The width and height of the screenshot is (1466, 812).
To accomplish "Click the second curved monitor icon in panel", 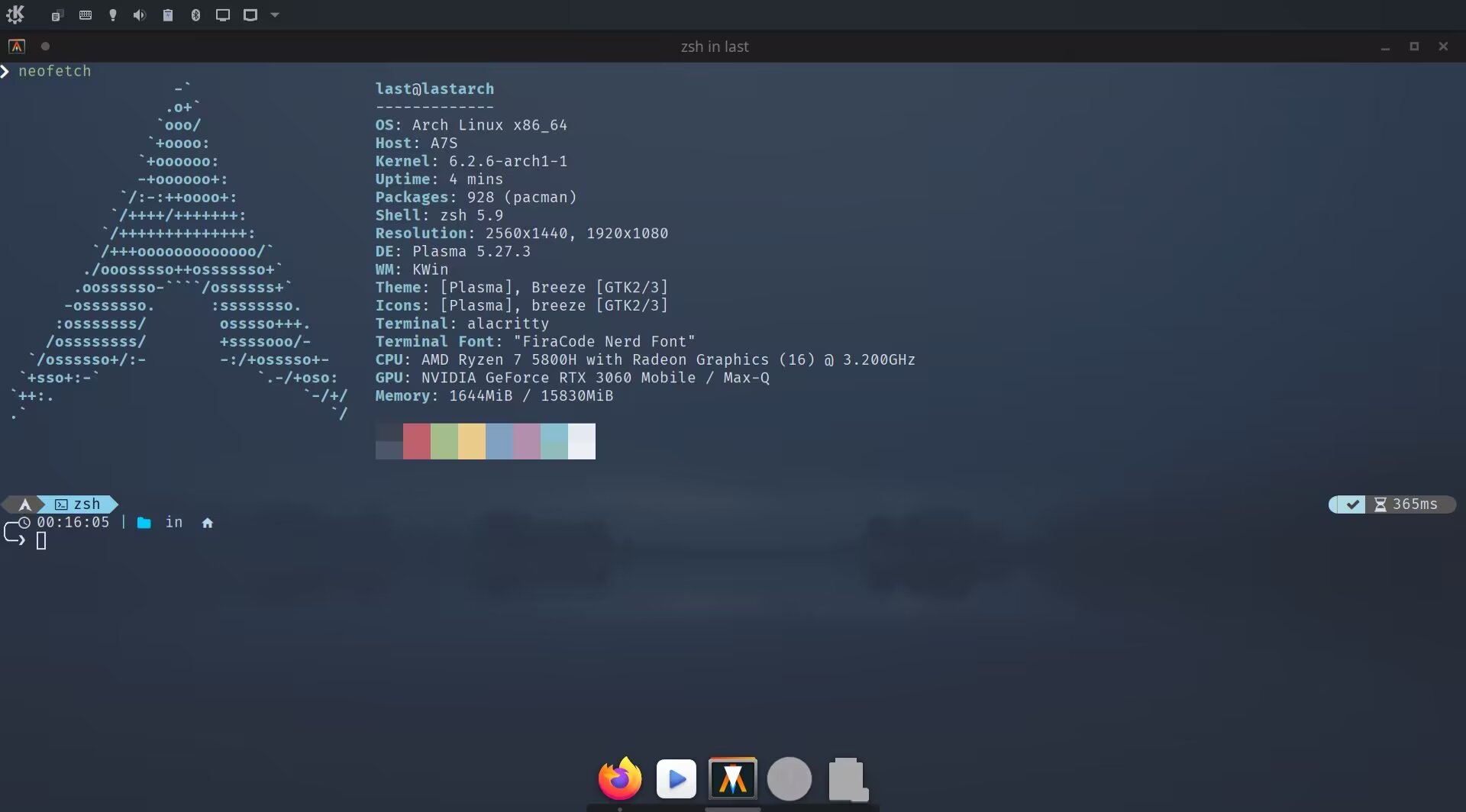I will click(250, 15).
